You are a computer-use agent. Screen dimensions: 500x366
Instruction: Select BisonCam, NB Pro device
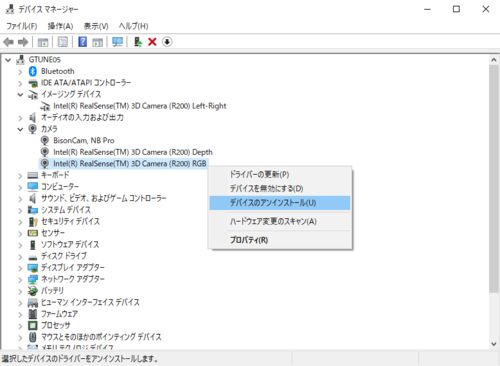pyautogui.click(x=84, y=141)
